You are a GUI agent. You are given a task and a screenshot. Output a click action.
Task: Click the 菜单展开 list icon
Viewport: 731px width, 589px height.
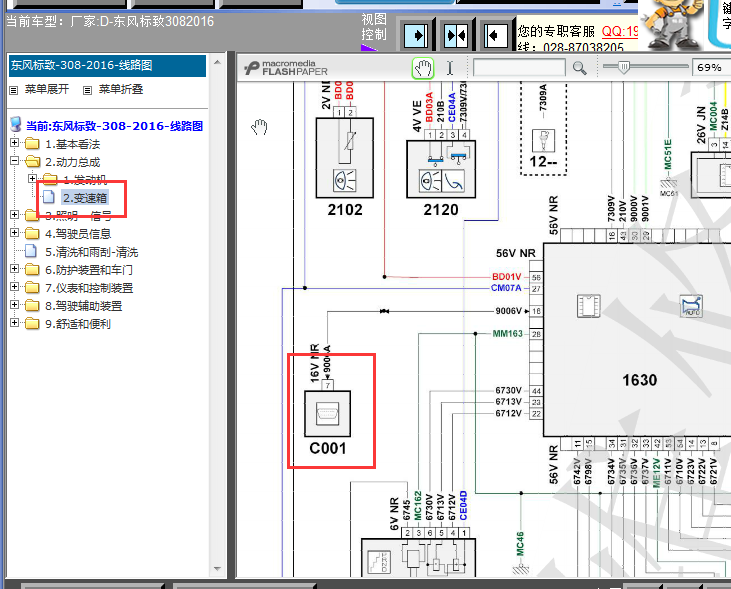point(14,90)
